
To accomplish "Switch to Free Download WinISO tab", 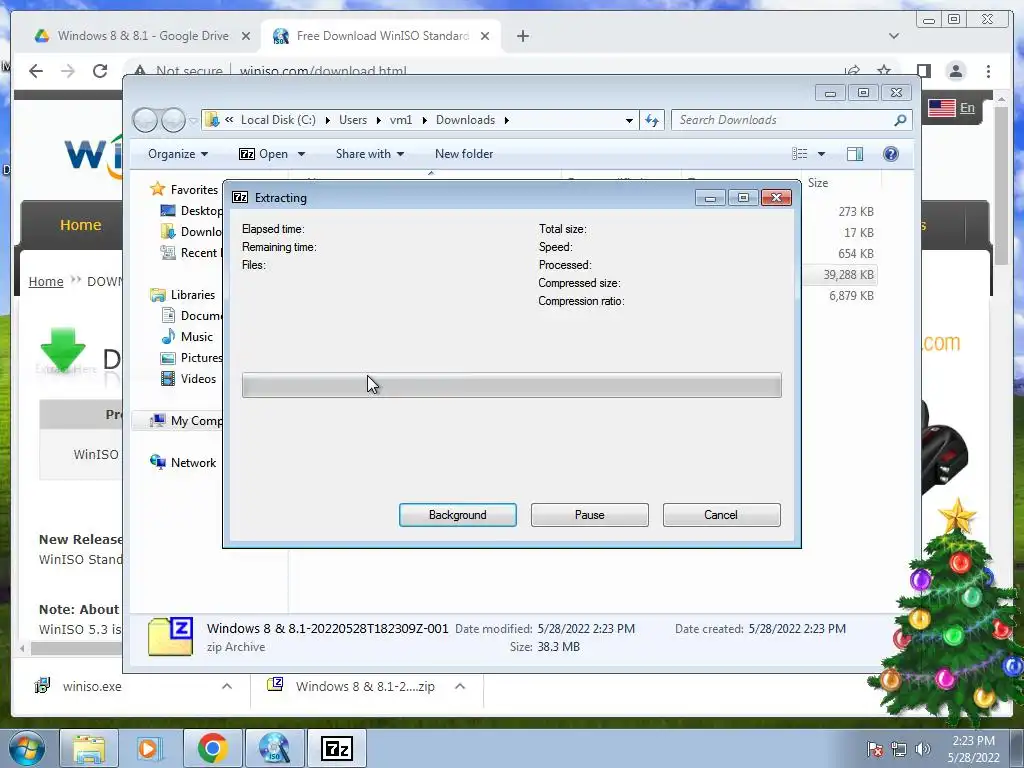I will click(x=382, y=36).
